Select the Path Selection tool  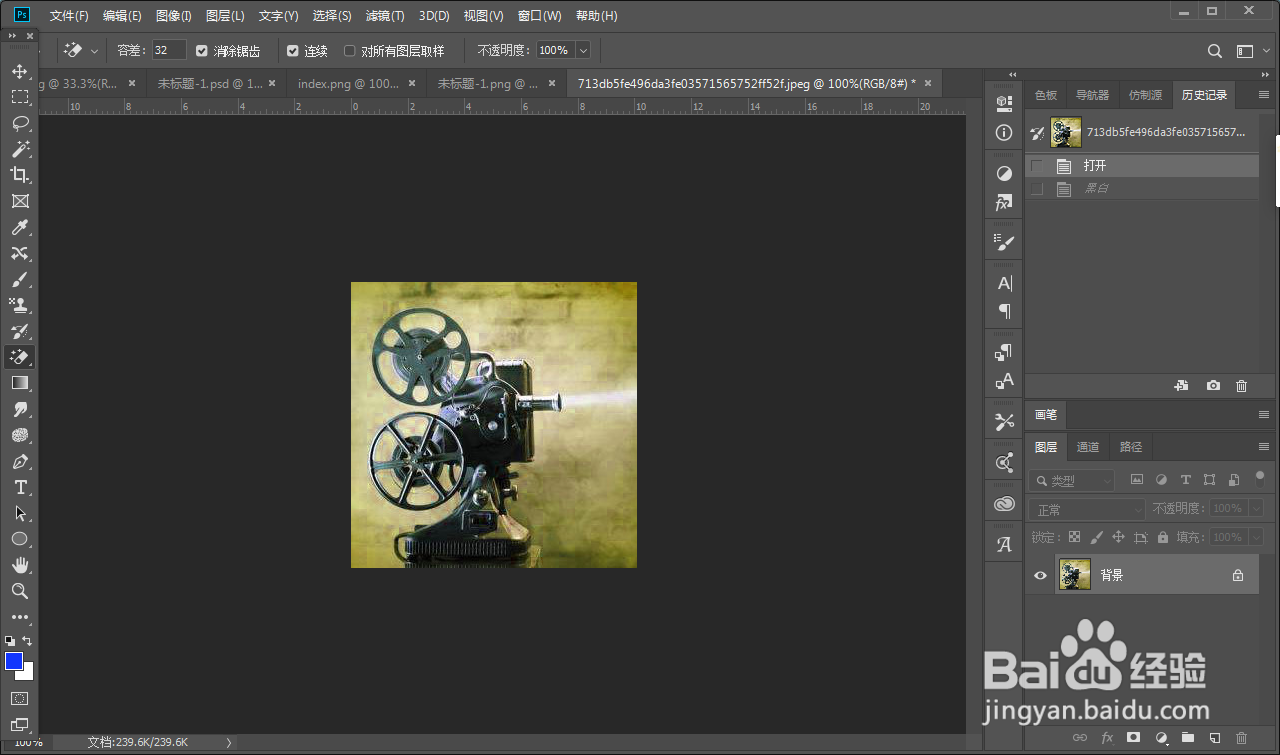click(19, 513)
